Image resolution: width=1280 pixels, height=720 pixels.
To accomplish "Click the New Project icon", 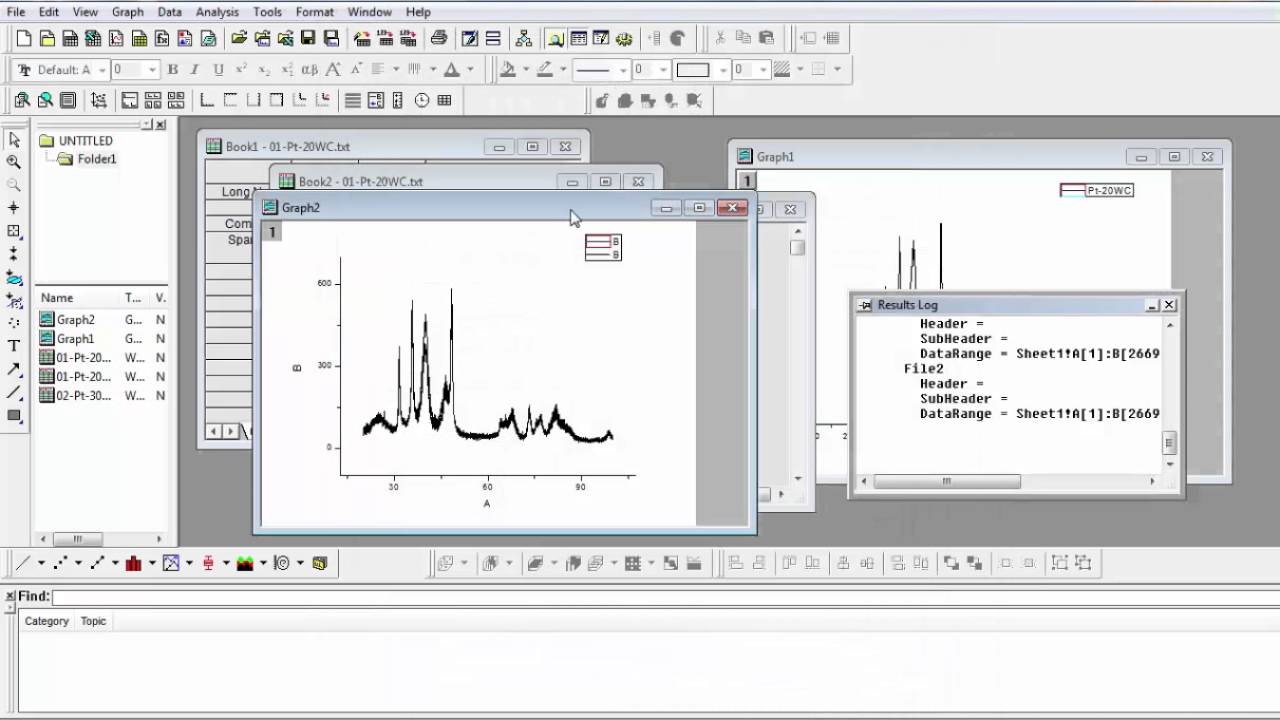I will [24, 39].
